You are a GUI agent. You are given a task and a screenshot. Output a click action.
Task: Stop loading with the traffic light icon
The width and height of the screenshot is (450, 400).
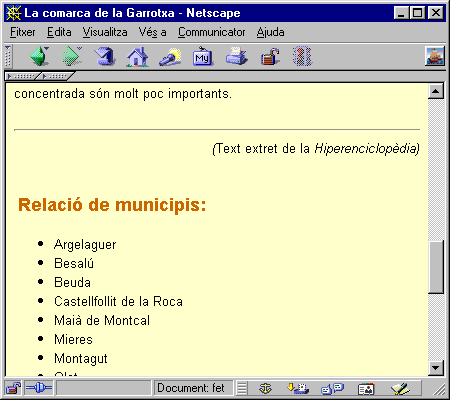(302, 56)
